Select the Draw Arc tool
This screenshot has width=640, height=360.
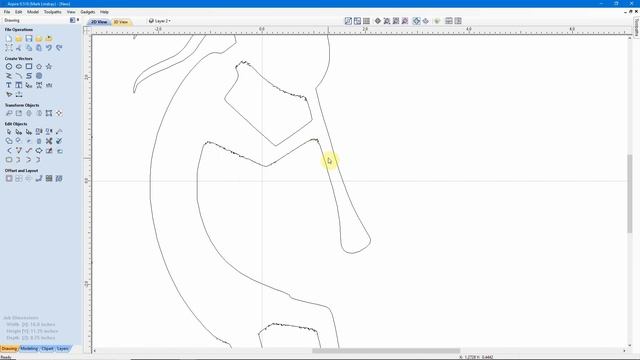click(19, 76)
